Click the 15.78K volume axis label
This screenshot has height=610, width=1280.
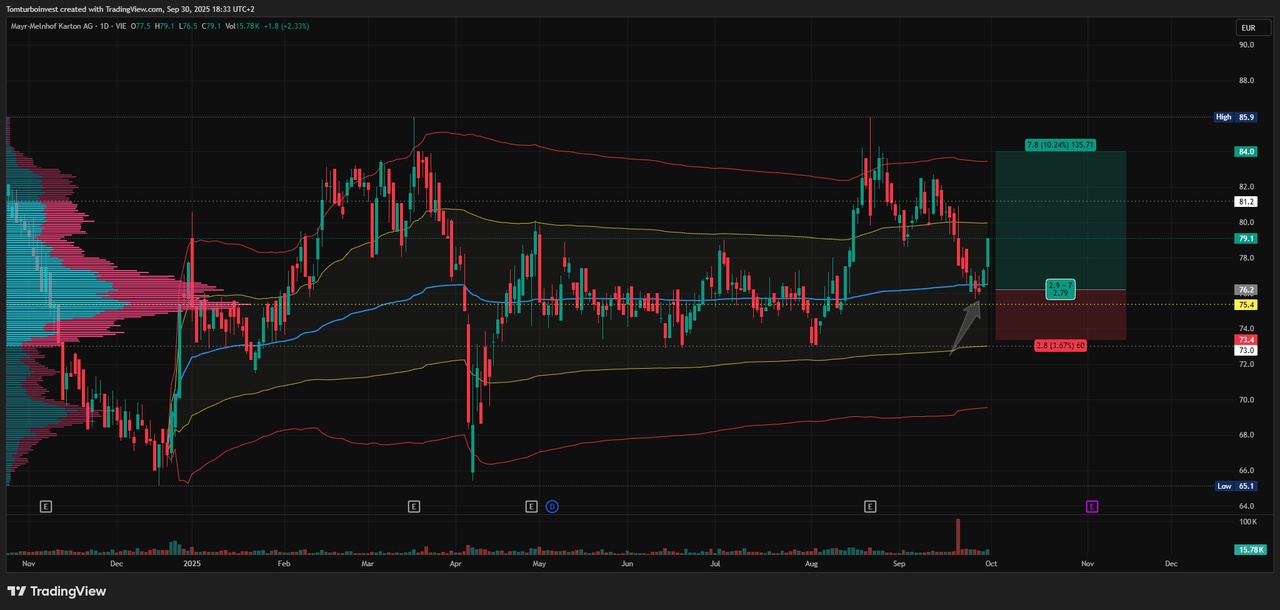[x=1250, y=550]
